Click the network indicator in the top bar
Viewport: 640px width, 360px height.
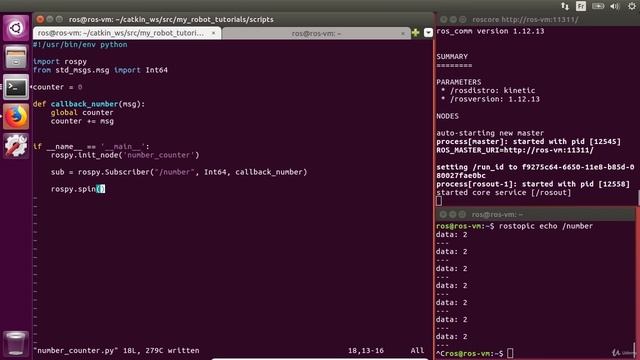[564, 6]
